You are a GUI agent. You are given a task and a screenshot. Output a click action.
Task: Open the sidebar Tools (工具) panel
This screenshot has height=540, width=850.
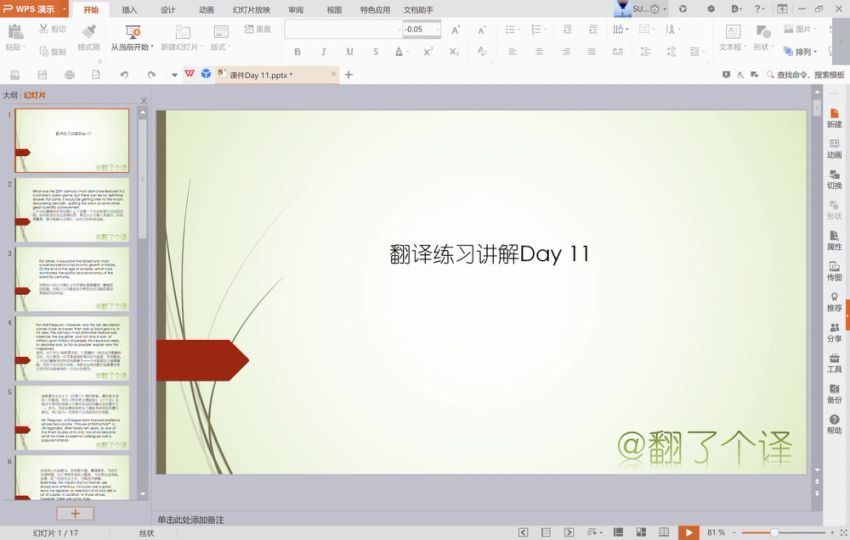[x=834, y=362]
